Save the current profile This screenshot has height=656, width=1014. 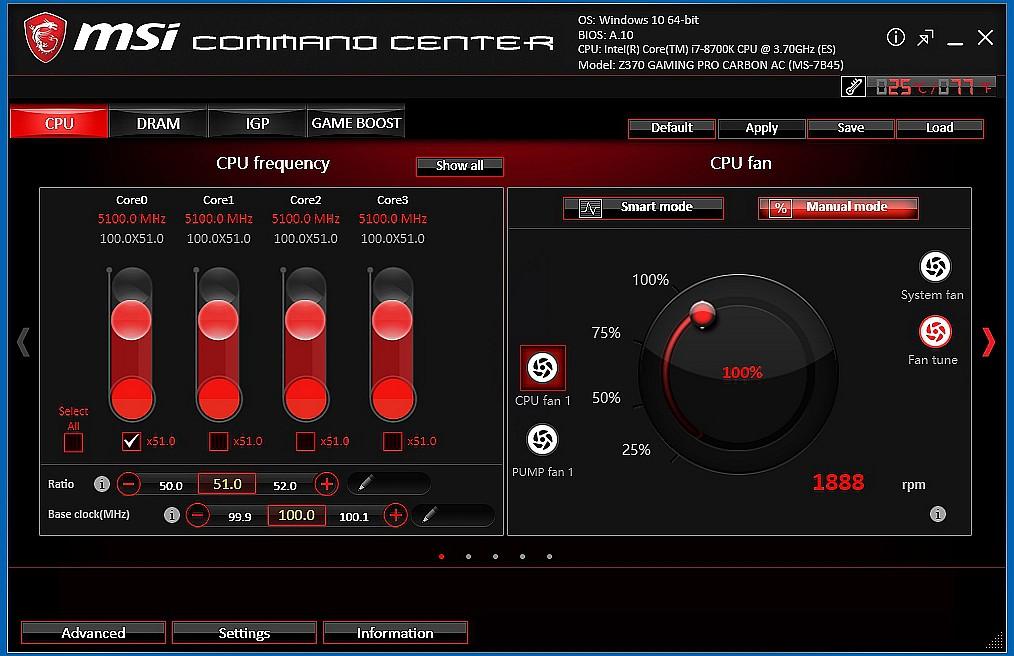click(851, 128)
